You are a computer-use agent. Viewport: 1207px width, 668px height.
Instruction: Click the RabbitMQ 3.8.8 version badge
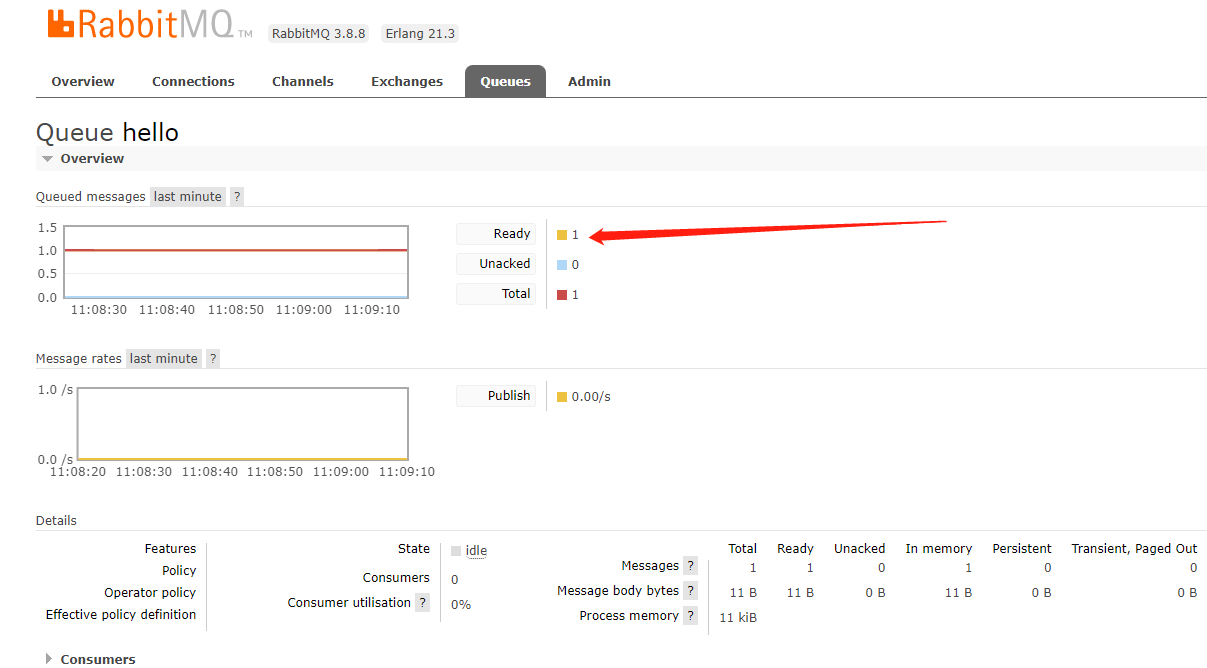(x=318, y=33)
